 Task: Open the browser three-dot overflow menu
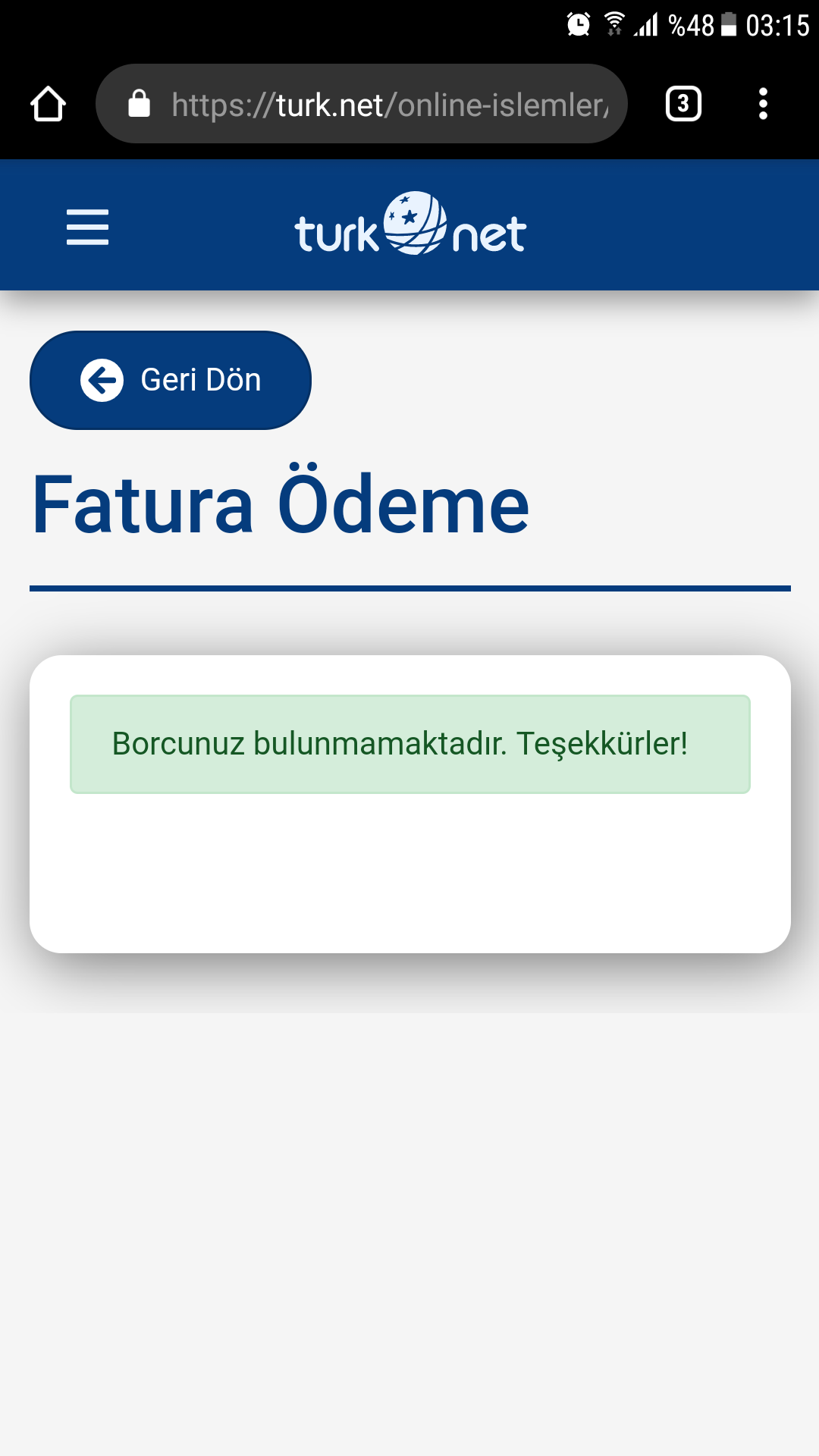763,104
